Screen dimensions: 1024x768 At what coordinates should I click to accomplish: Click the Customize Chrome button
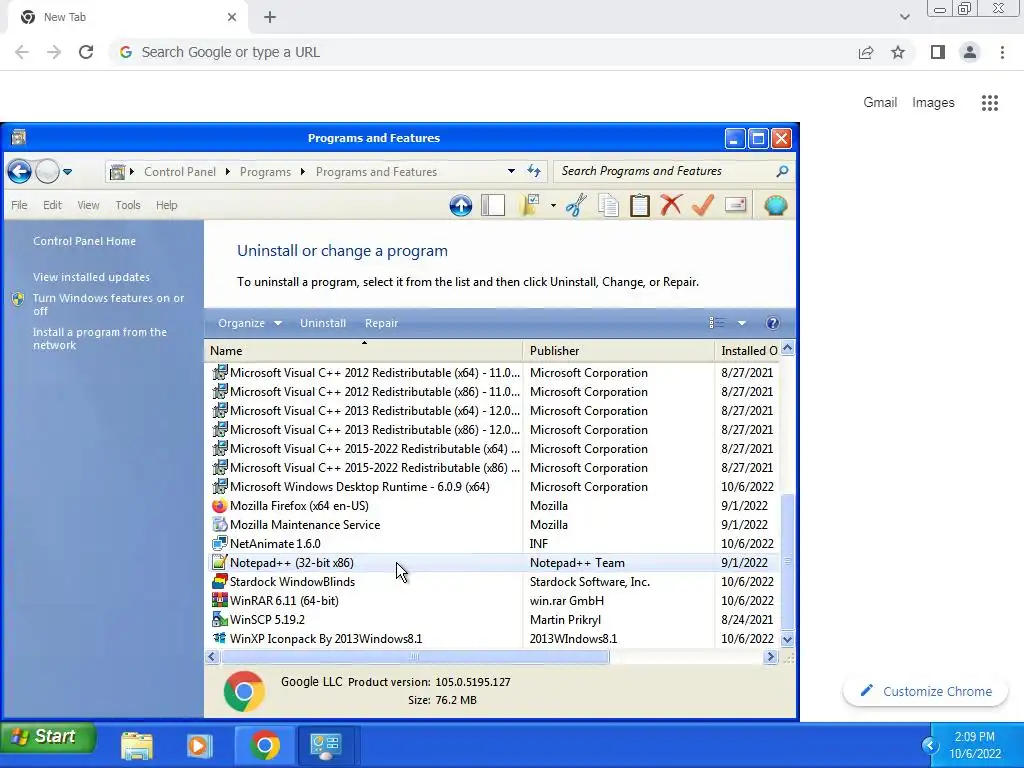point(925,691)
